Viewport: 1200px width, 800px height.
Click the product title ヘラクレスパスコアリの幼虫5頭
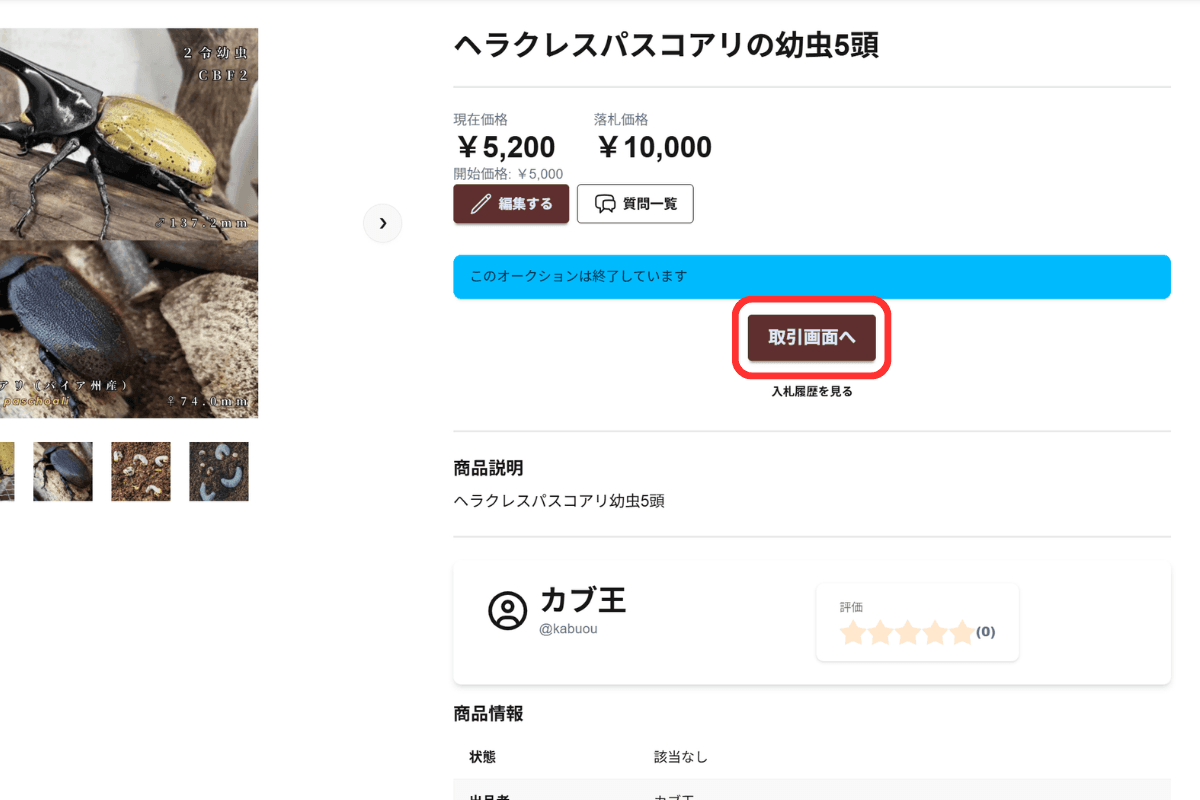(666, 45)
